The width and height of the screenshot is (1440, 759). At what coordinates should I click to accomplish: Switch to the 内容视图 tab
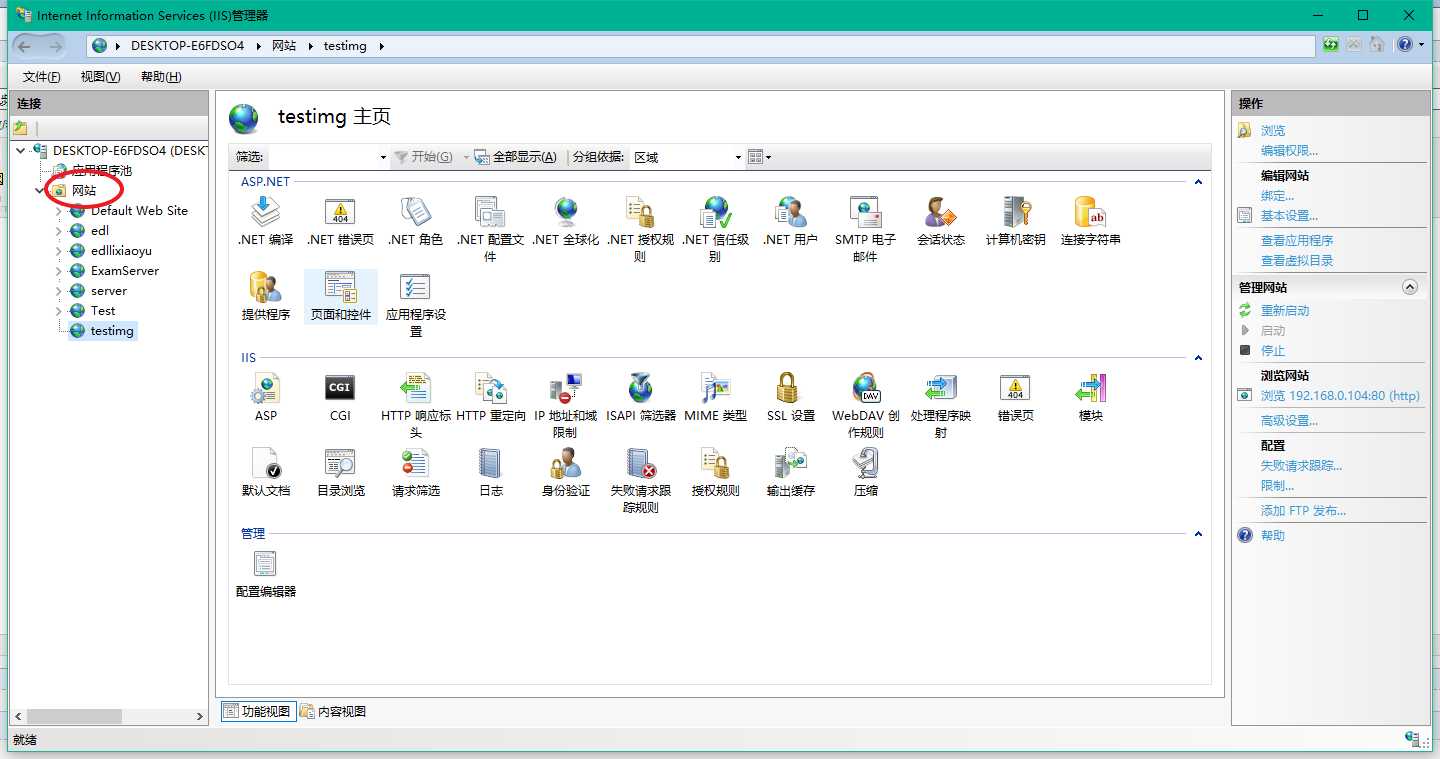coord(333,712)
